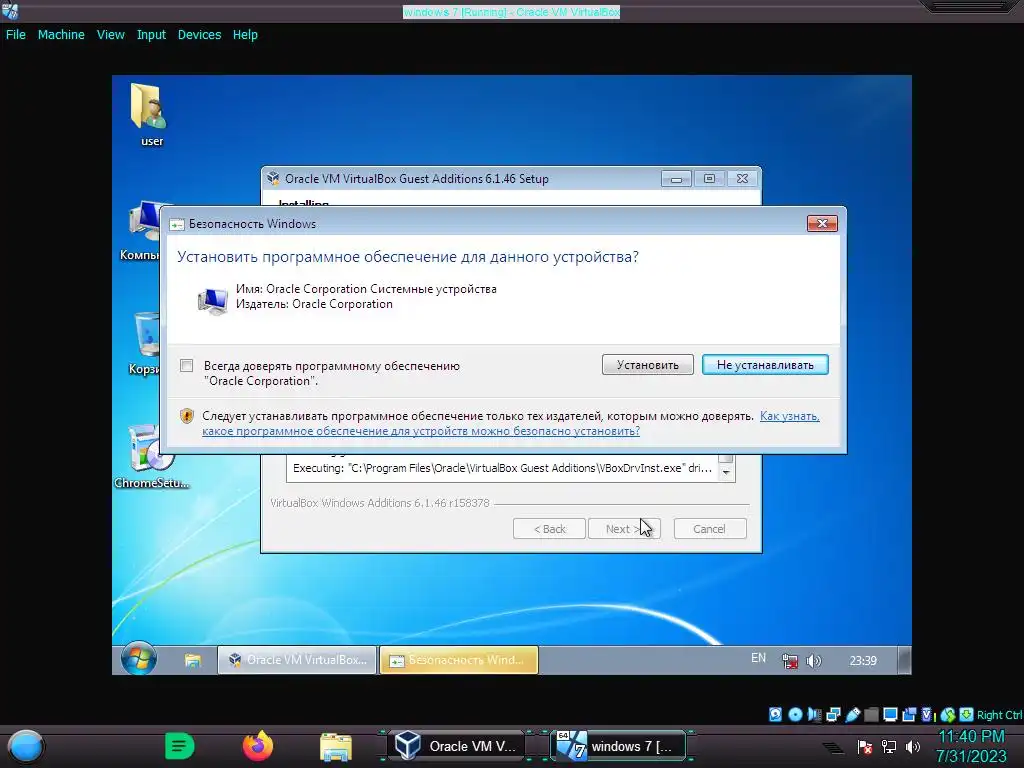Image resolution: width=1024 pixels, height=768 pixels.
Task: Click the Установить (Install) button
Action: 648,364
